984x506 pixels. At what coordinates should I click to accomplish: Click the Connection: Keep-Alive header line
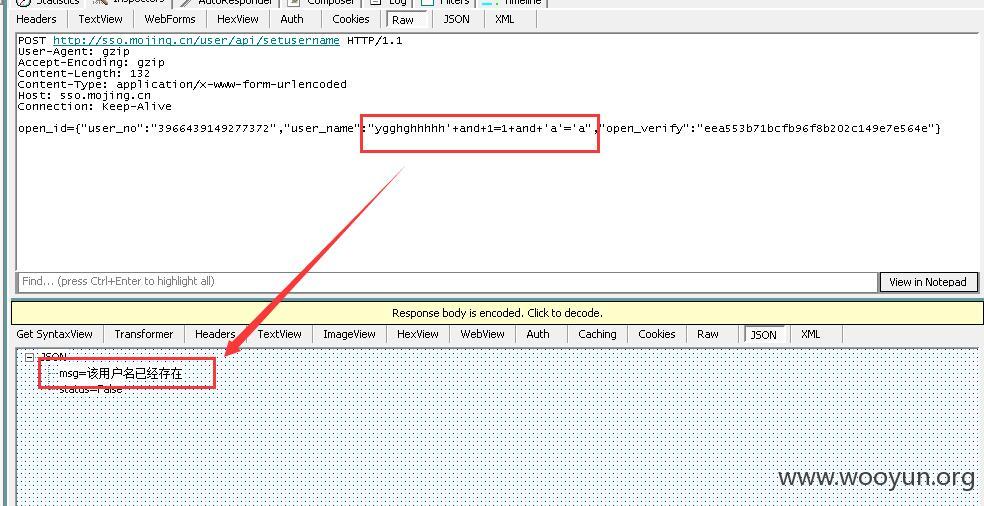coord(94,106)
